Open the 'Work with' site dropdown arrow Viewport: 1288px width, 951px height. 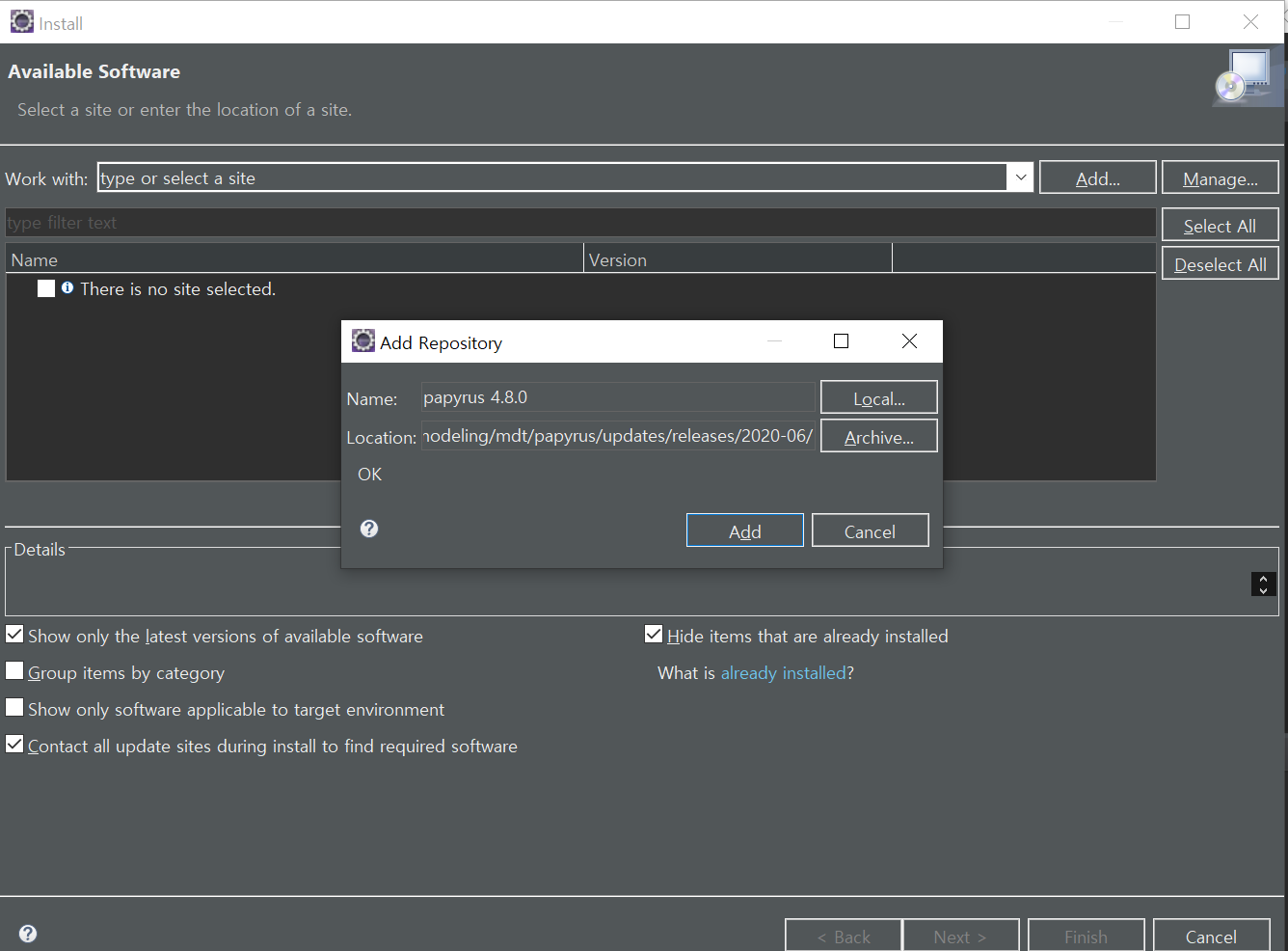tap(1021, 177)
